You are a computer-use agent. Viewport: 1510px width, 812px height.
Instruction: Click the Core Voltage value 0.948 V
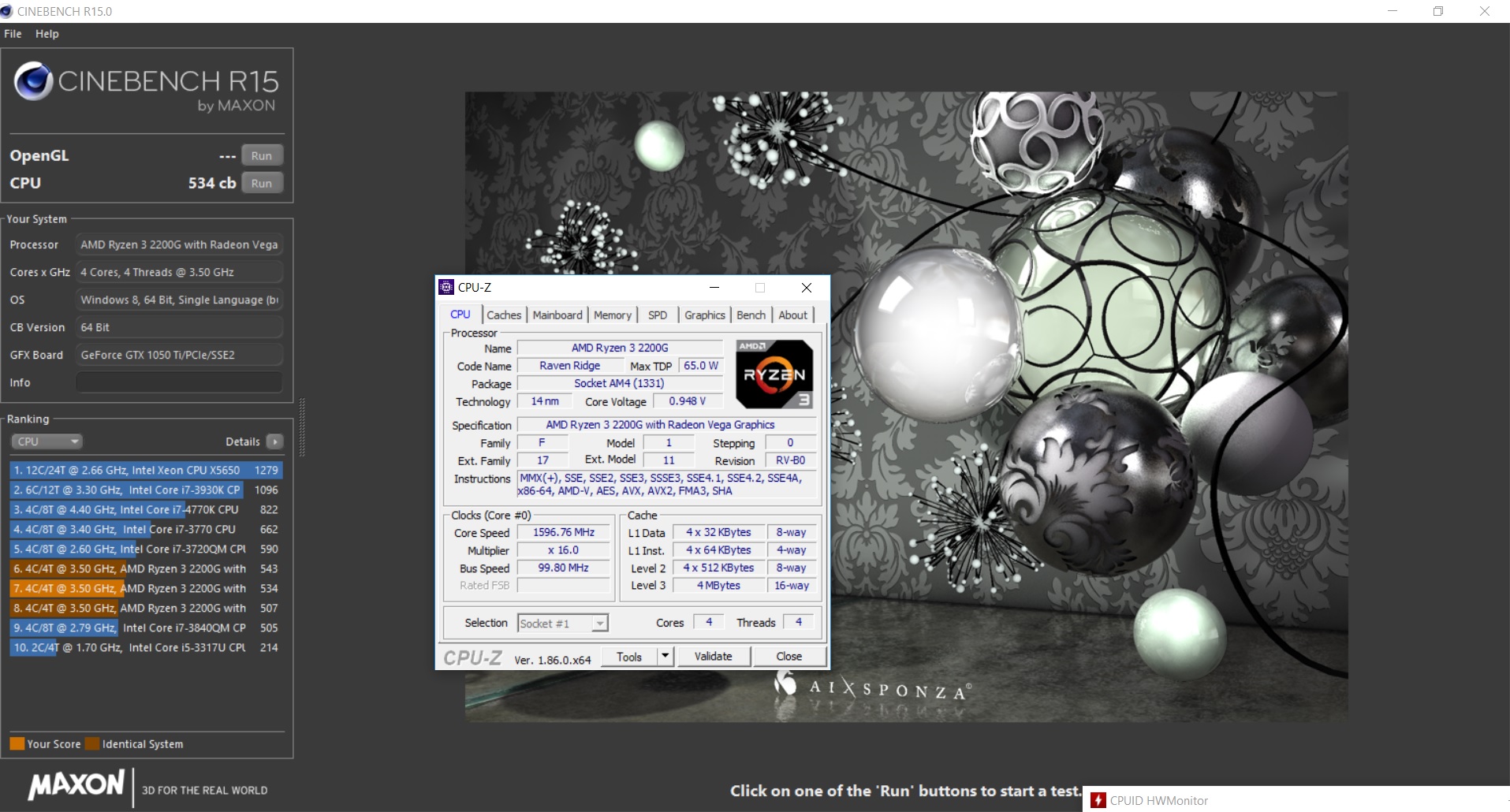point(688,401)
